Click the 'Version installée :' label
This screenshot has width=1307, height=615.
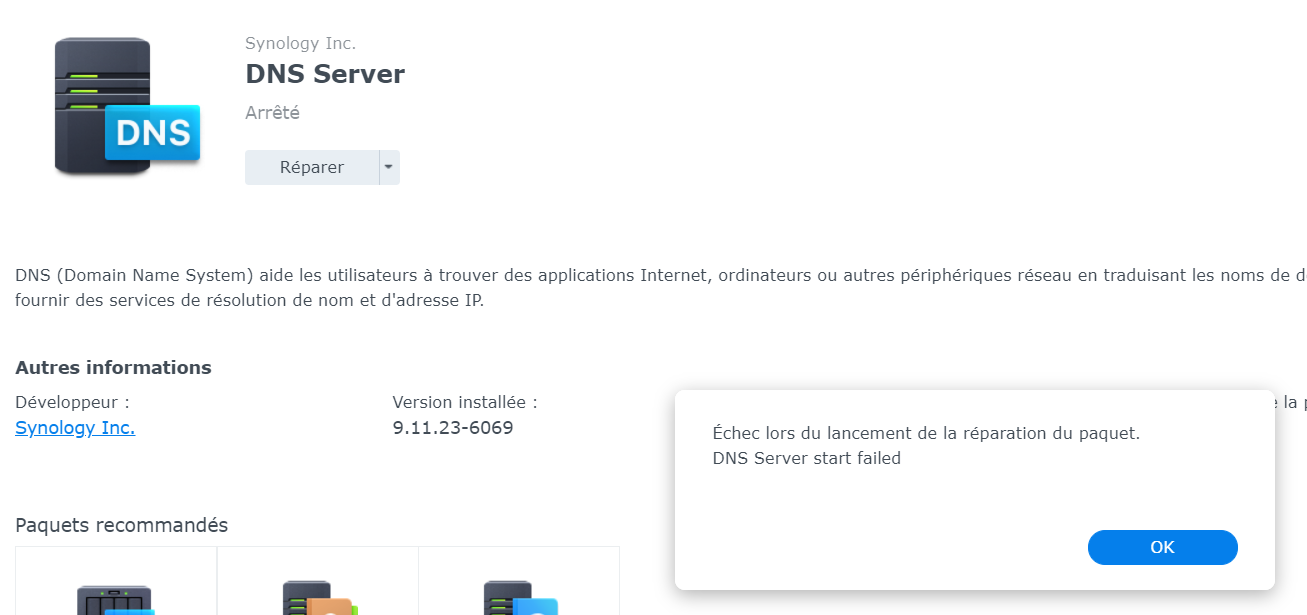coord(465,402)
